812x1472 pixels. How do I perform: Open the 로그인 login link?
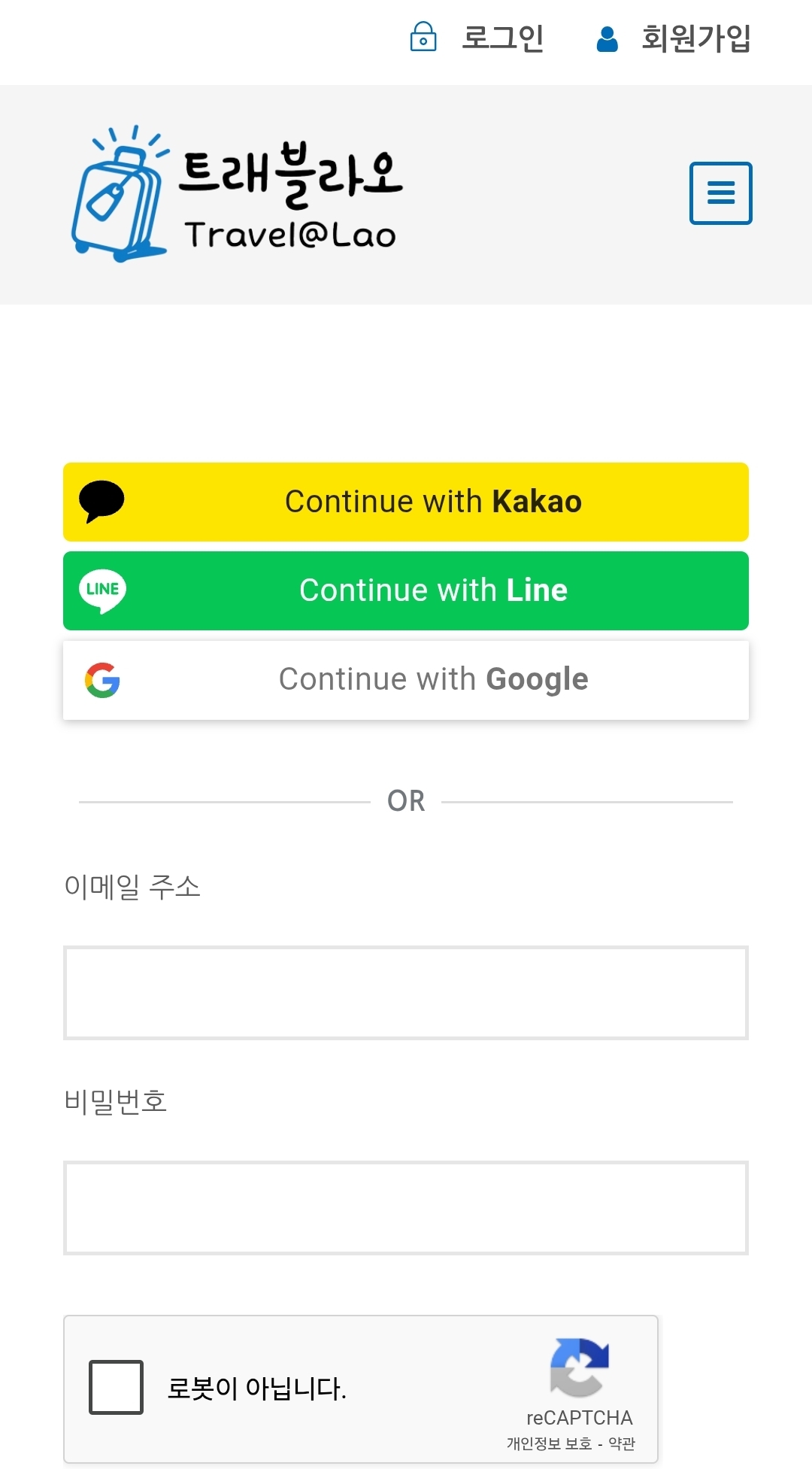point(502,38)
